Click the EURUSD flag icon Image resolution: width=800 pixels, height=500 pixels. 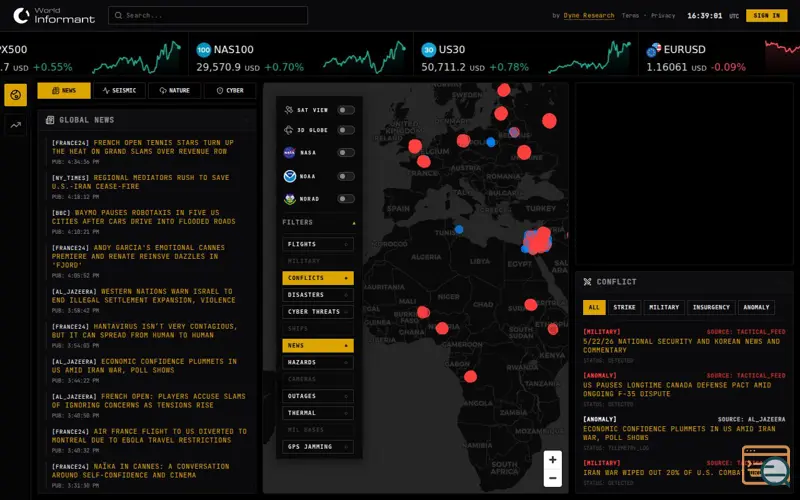click(653, 50)
